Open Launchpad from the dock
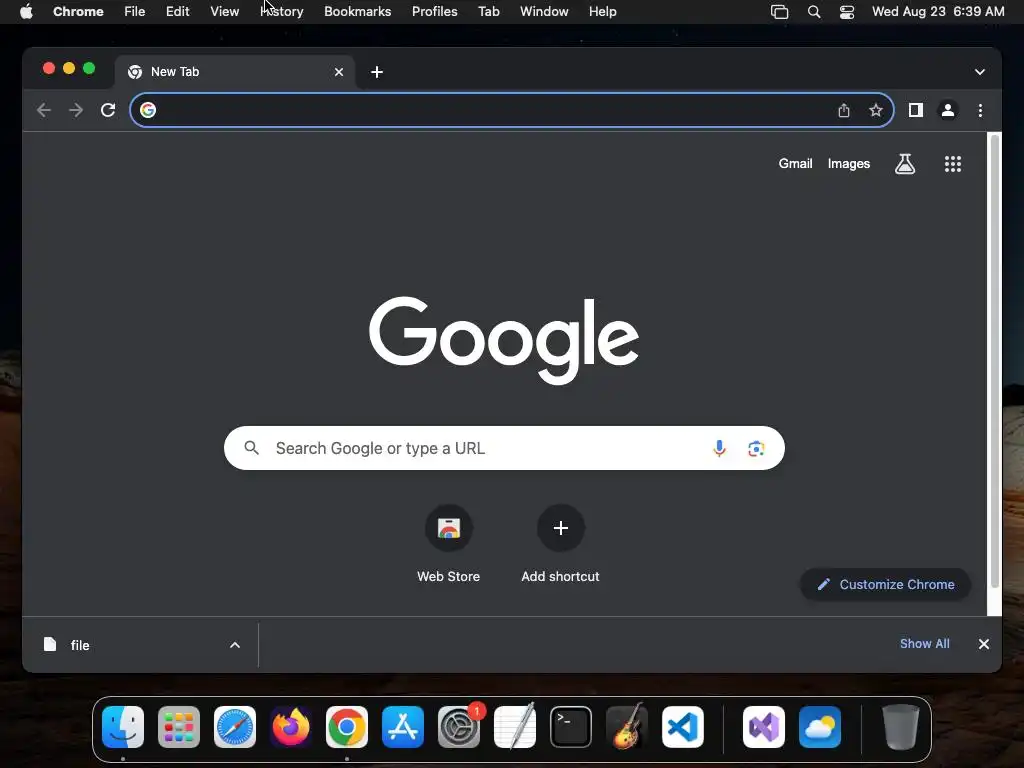This screenshot has height=768, width=1024. coord(179,727)
